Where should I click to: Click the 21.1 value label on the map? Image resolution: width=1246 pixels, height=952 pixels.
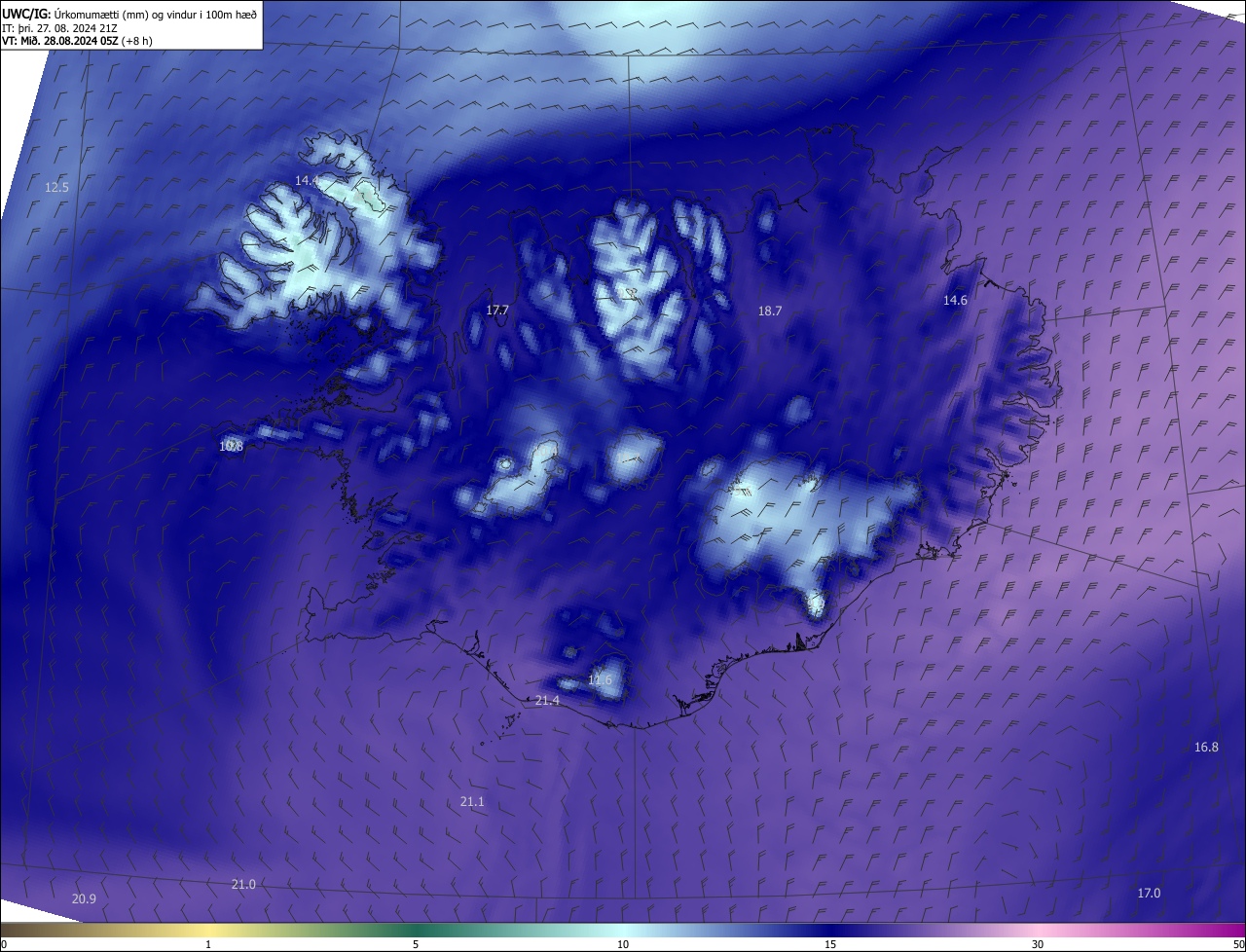pos(472,801)
